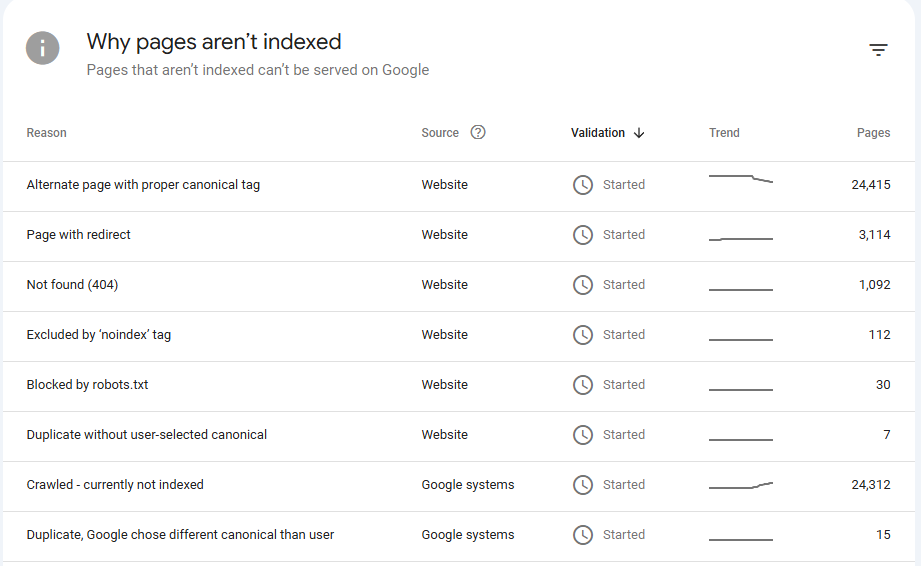
Task: Click the Source help question mark icon
Action: point(478,132)
